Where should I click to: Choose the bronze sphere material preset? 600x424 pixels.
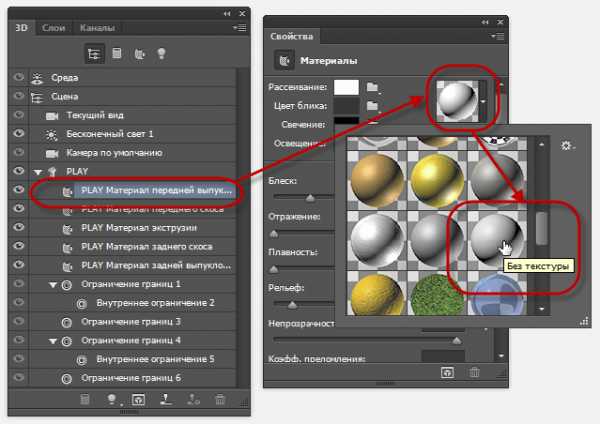[x=377, y=180]
